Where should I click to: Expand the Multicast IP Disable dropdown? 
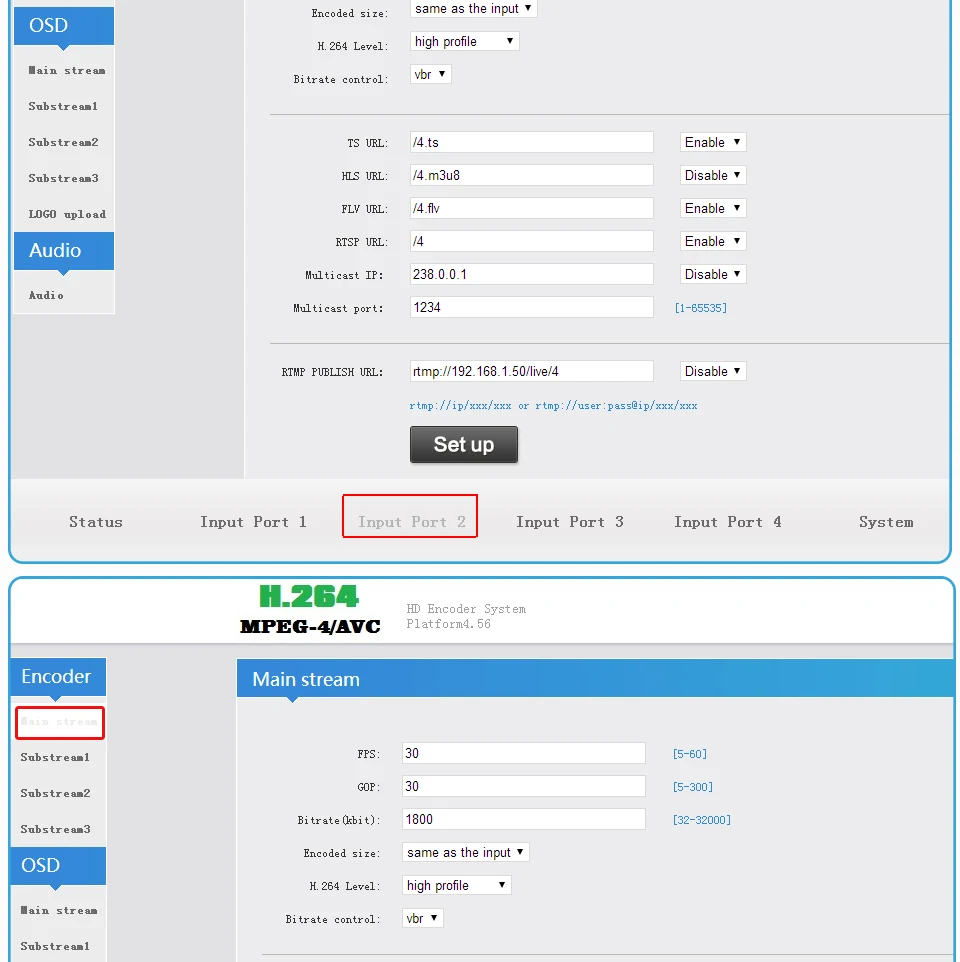(x=712, y=274)
